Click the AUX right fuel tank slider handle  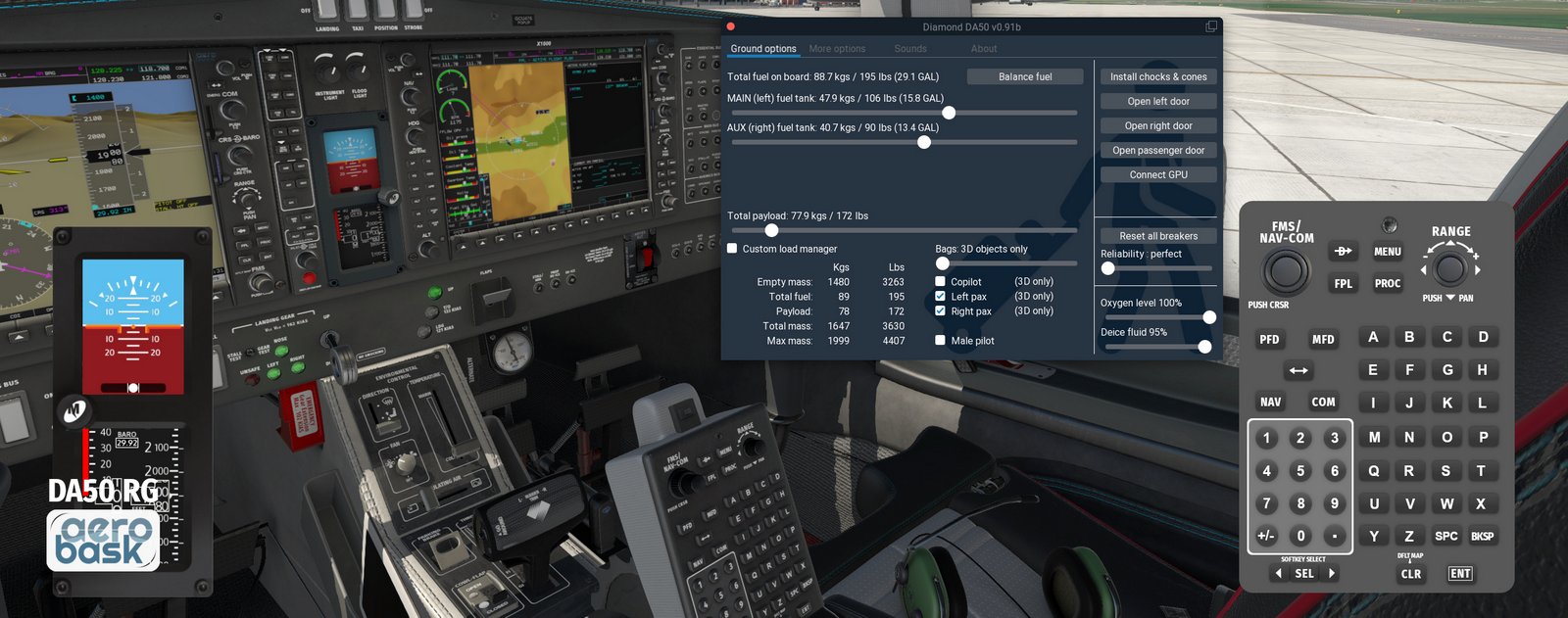pos(924,142)
